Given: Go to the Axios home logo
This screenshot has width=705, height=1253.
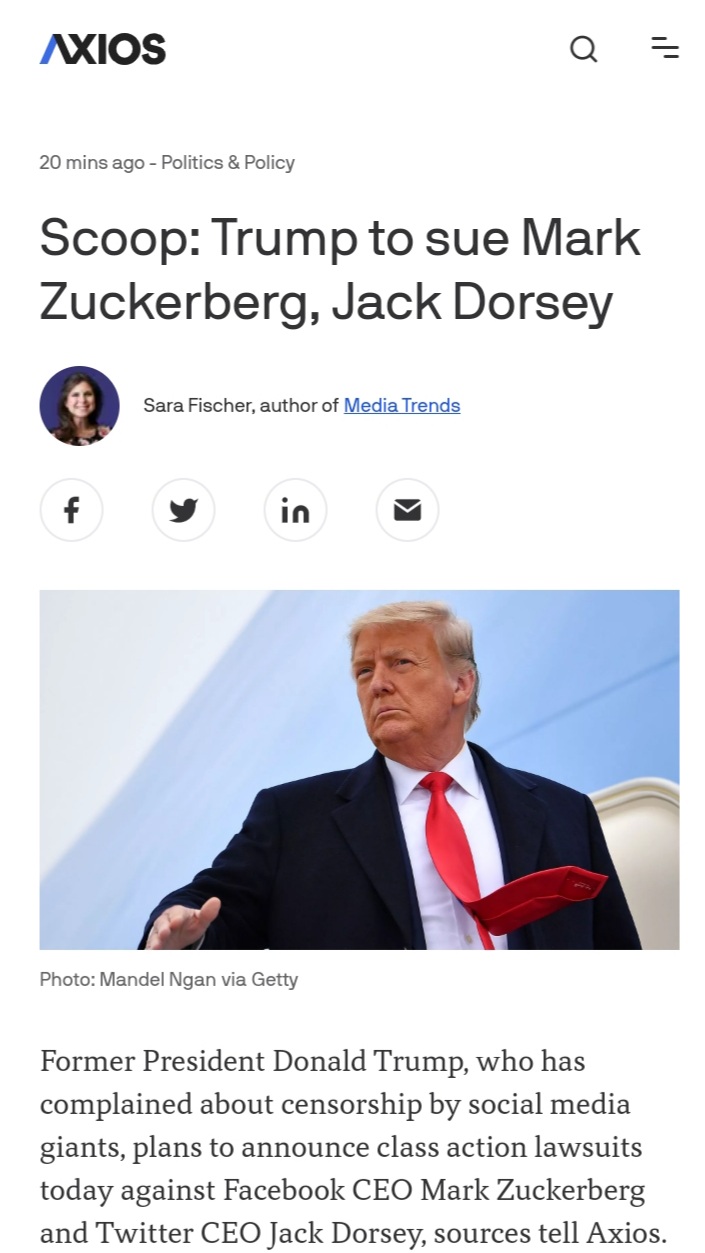Looking at the screenshot, I should 102,48.
